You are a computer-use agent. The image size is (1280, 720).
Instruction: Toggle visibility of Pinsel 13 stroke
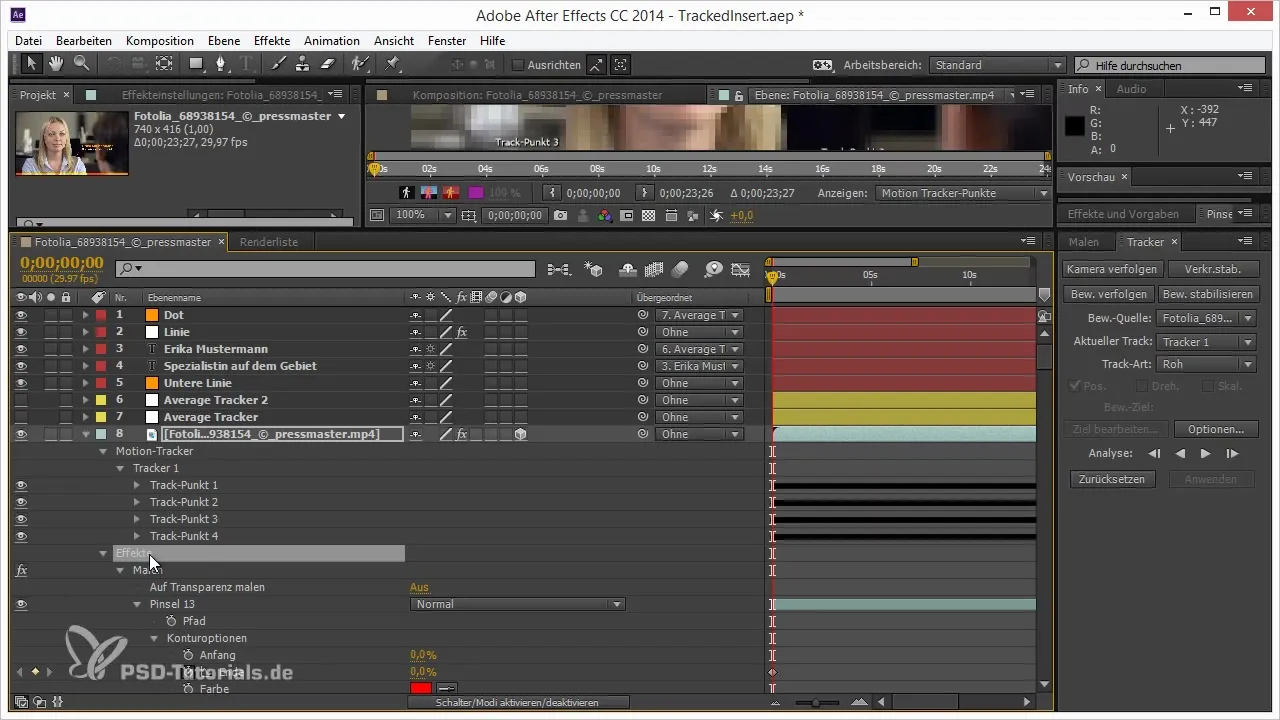click(21, 604)
